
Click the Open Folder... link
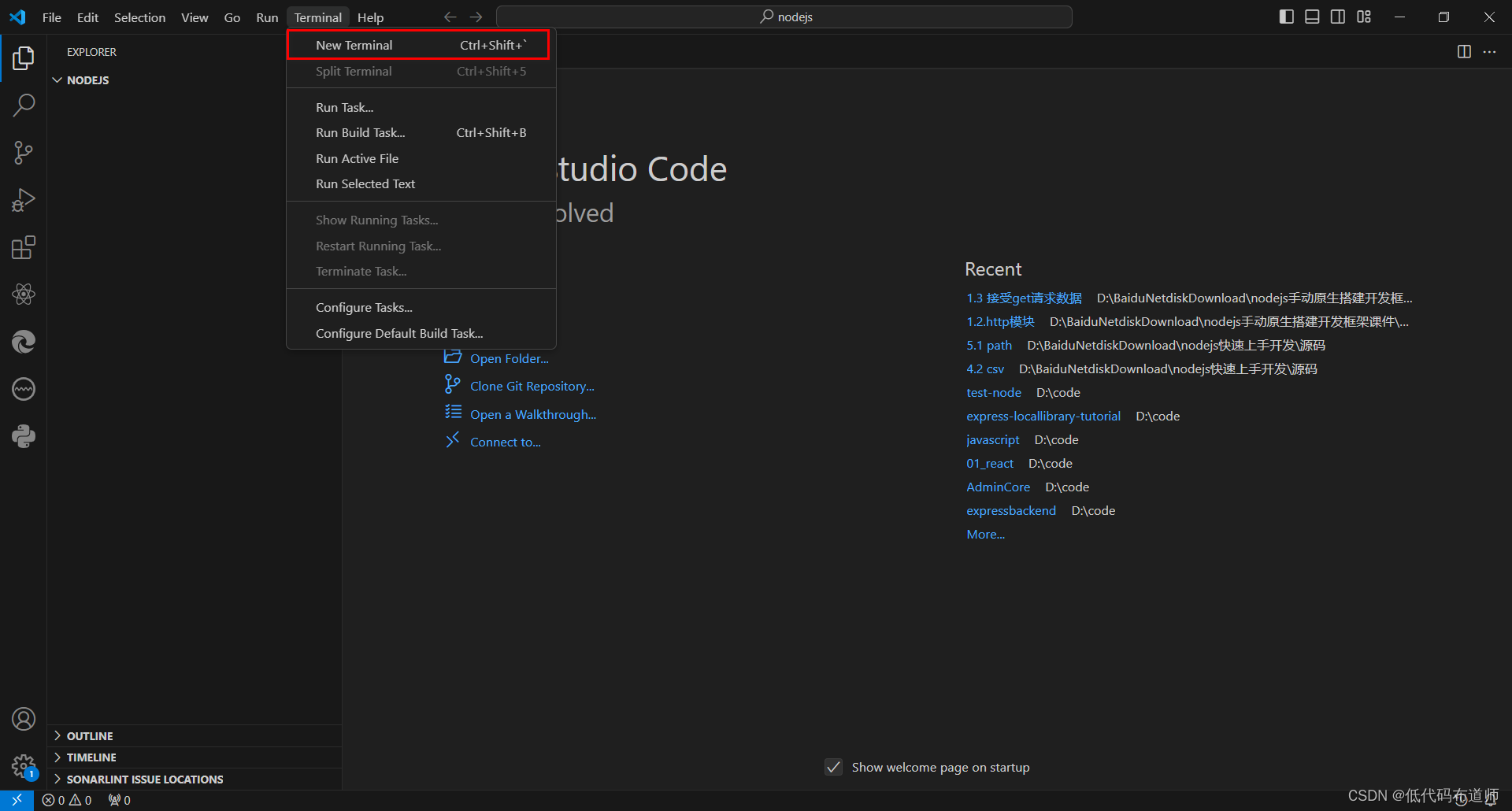click(510, 358)
